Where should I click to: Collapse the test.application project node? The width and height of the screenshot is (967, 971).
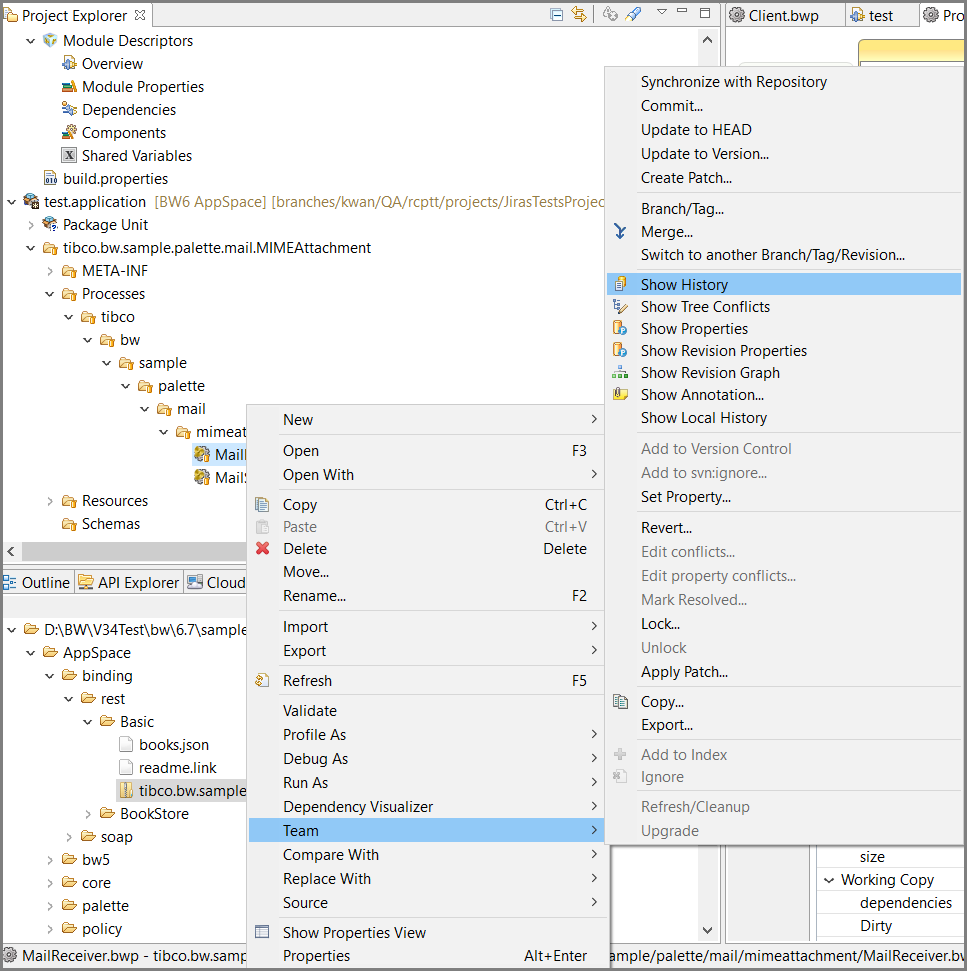[x=11, y=202]
